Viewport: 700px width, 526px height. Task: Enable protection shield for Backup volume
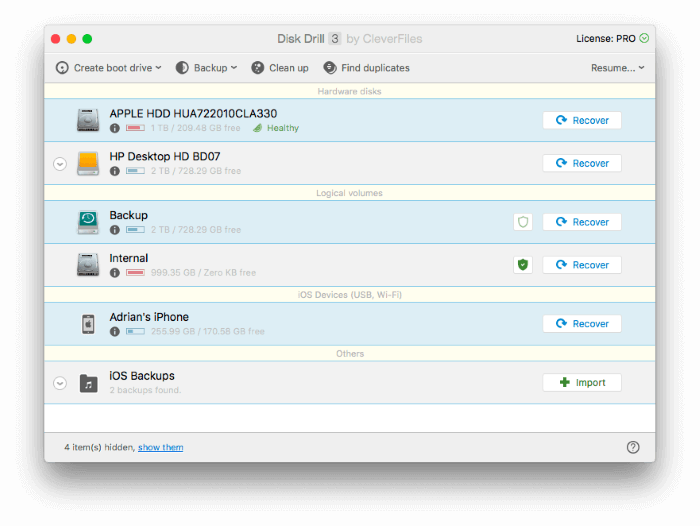coord(523,222)
